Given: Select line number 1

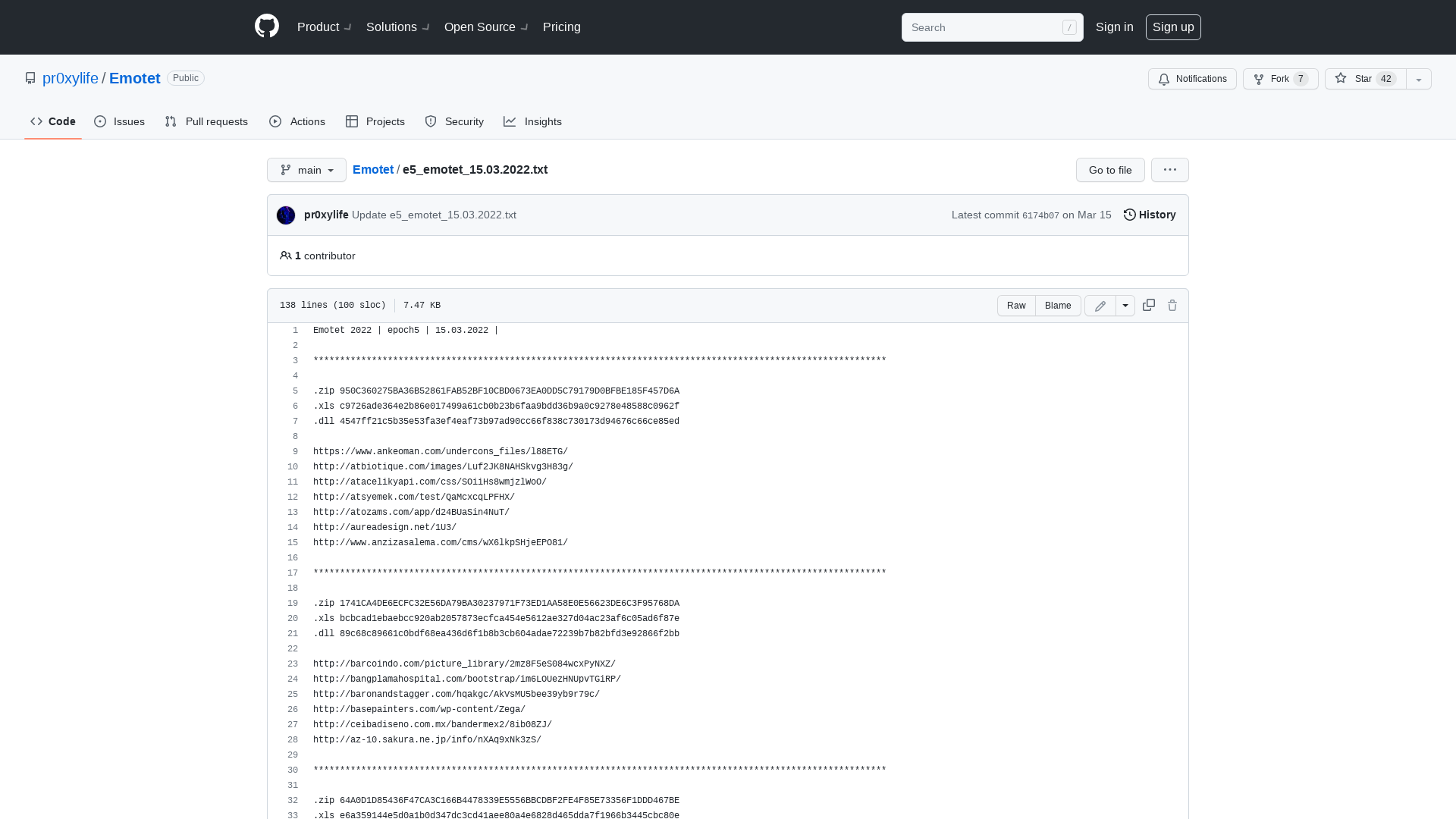Looking at the screenshot, I should (x=295, y=331).
